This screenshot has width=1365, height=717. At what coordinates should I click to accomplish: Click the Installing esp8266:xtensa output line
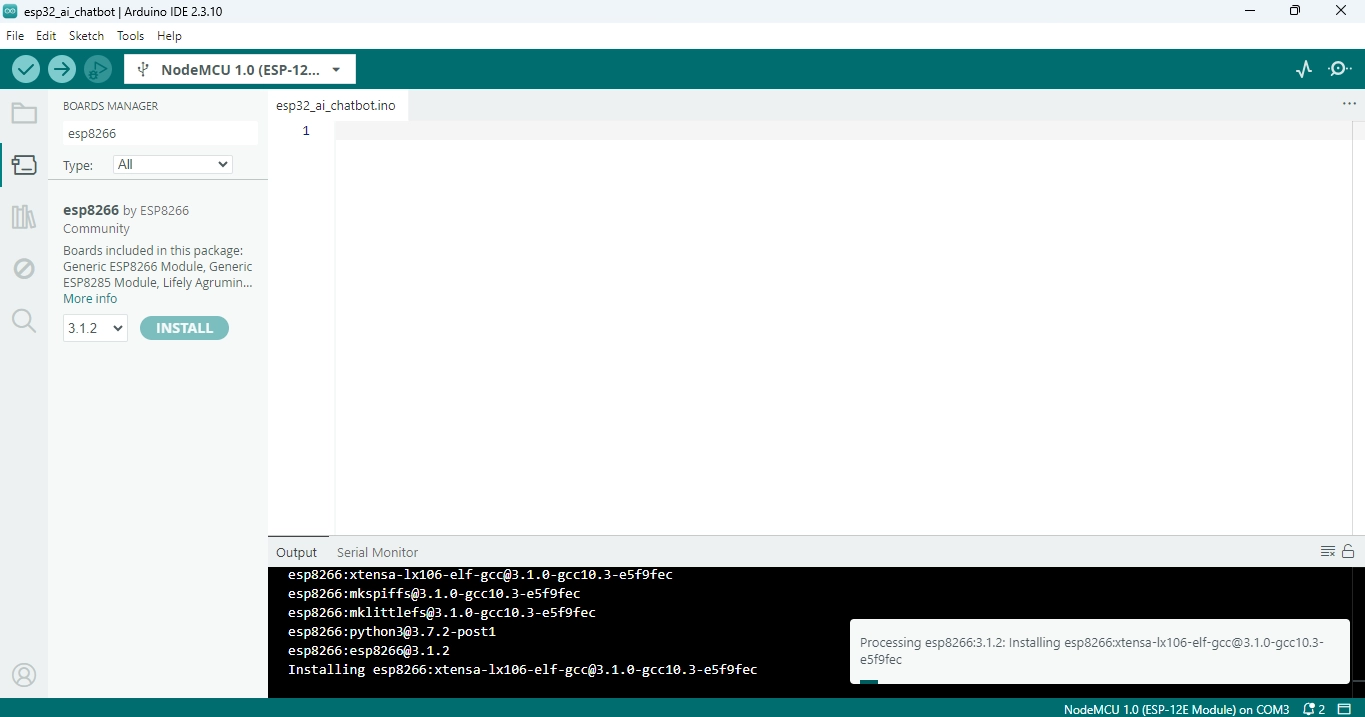coord(523,670)
